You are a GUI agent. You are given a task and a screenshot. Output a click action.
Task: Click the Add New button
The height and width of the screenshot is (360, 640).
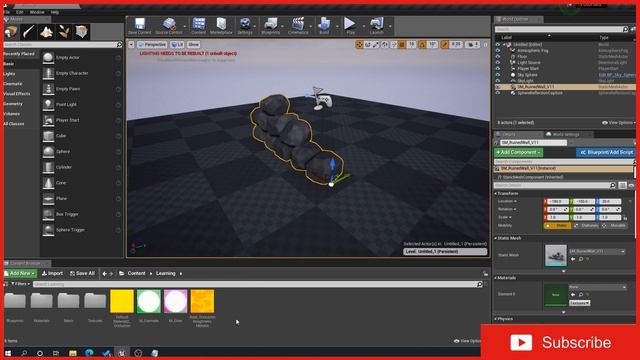[20, 273]
